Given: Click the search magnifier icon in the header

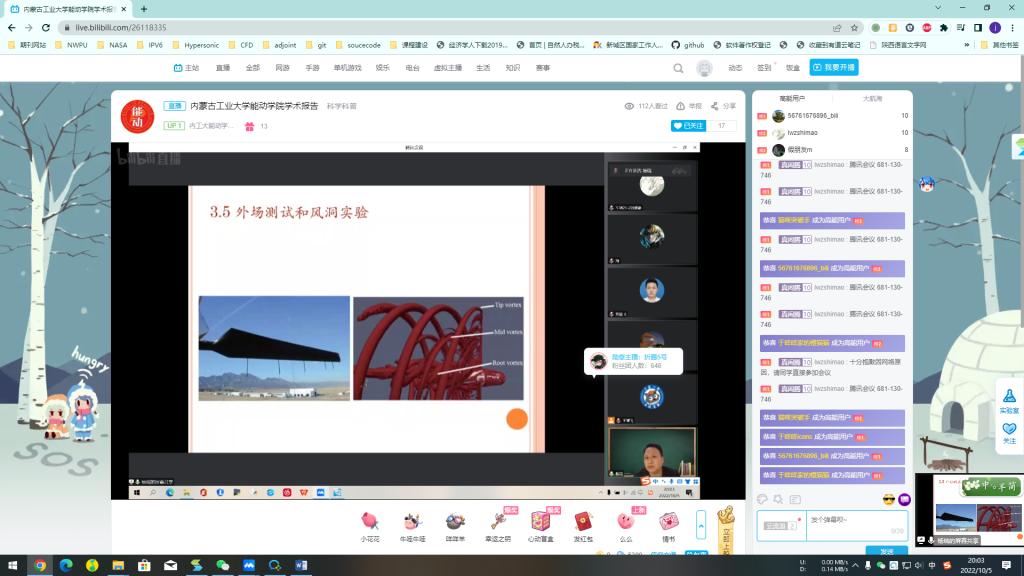Looking at the screenshot, I should (678, 68).
